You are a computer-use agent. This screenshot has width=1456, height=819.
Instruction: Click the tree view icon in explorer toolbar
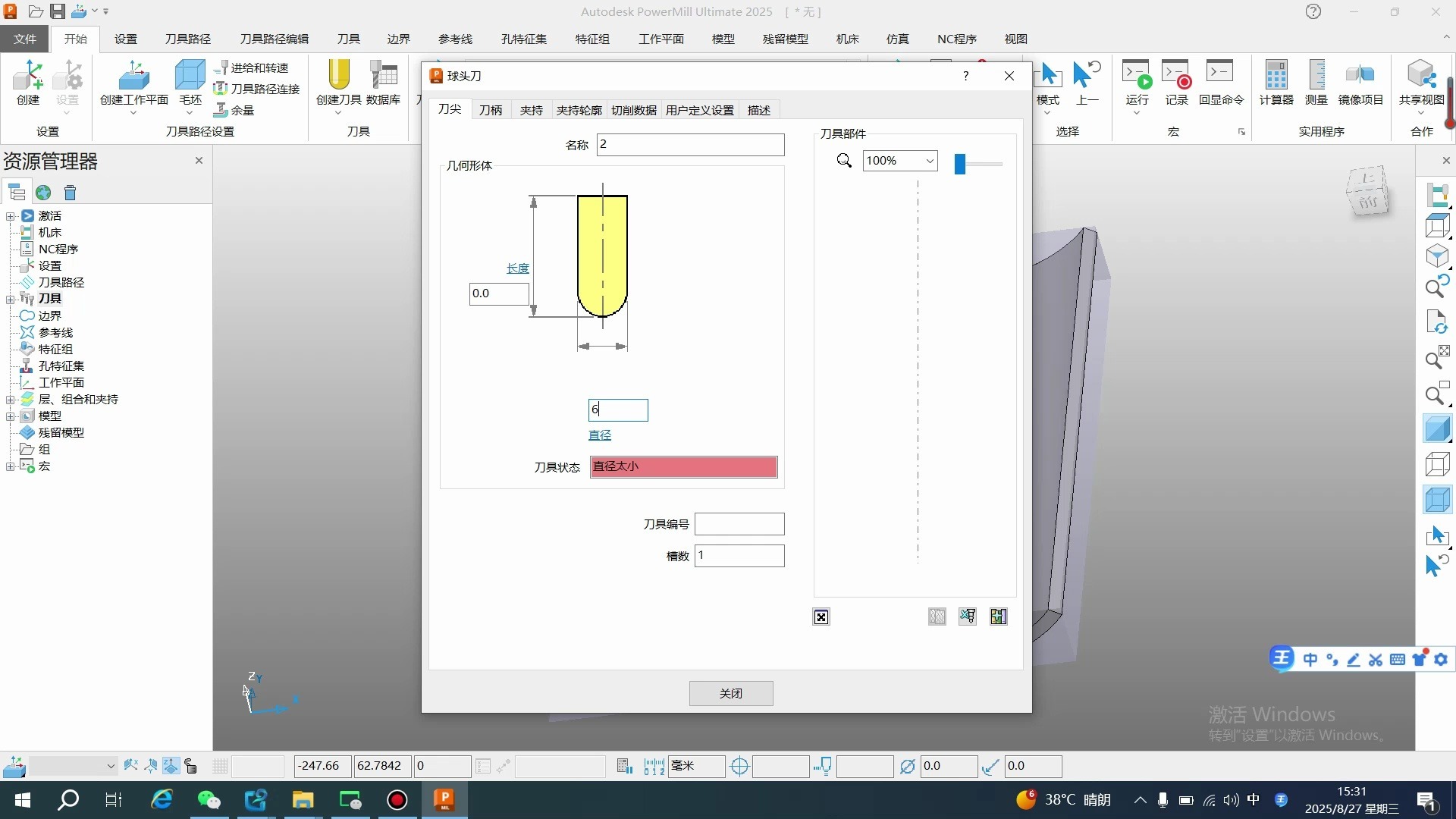click(17, 193)
